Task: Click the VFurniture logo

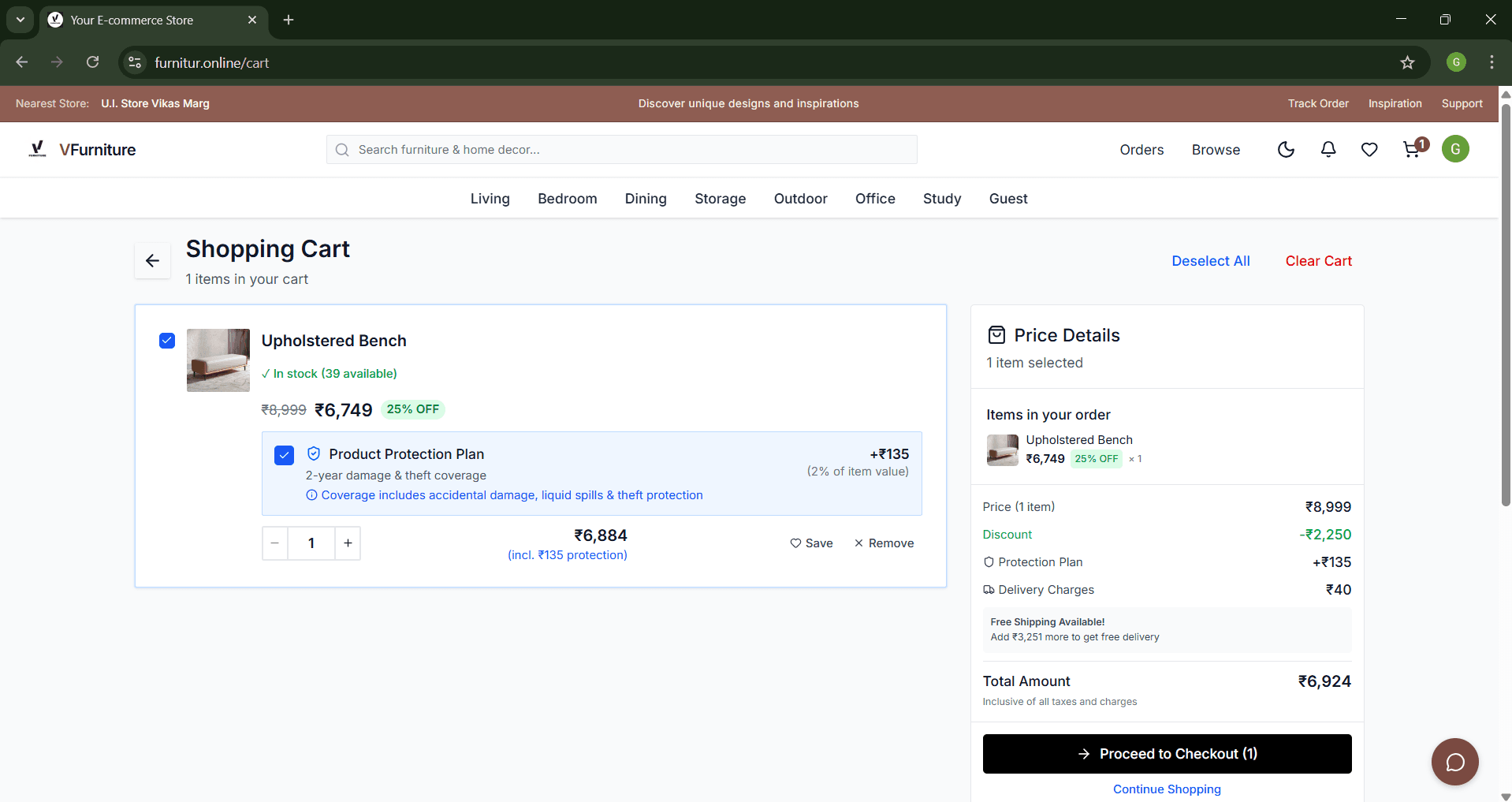Action: 82,149
